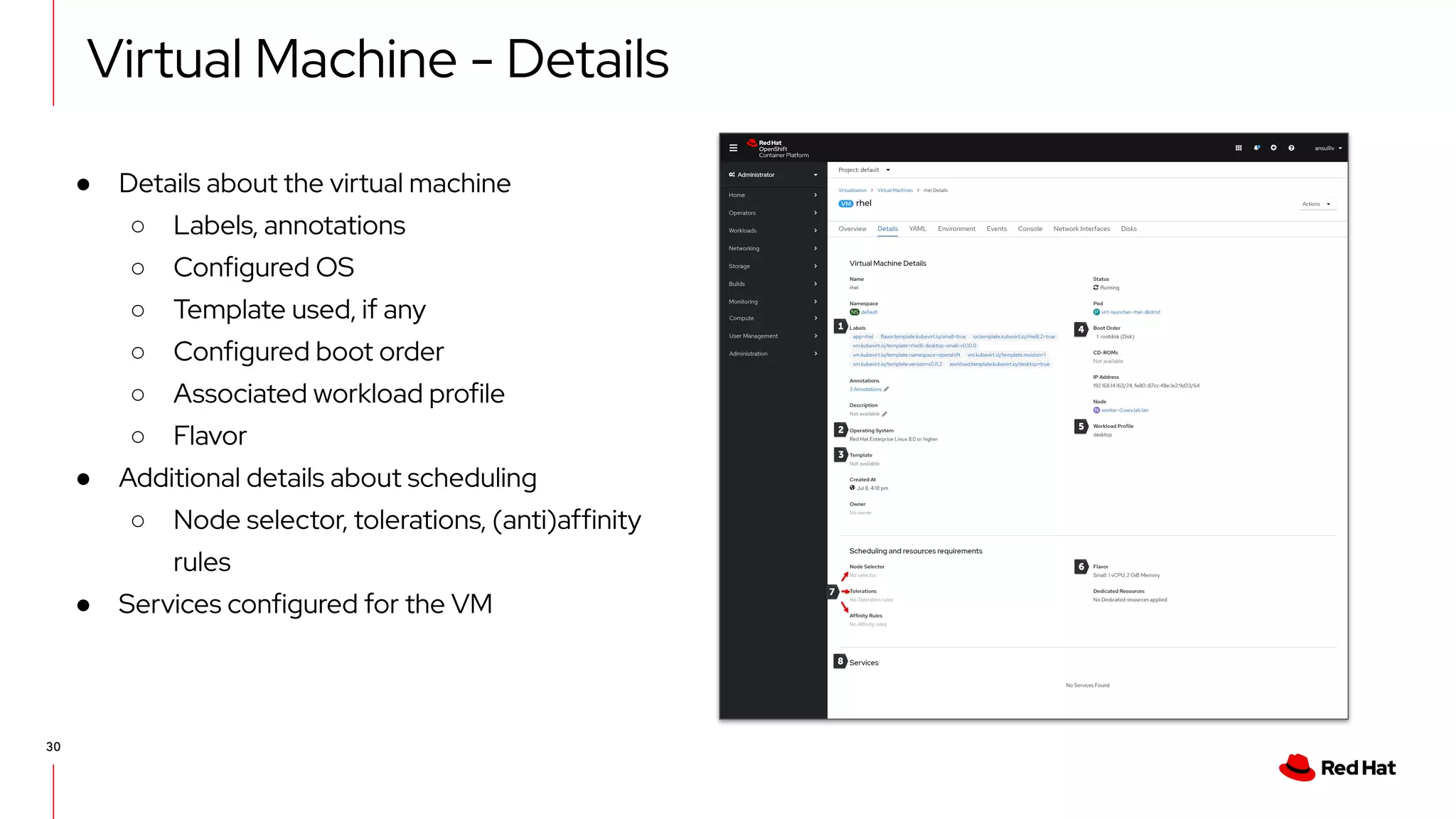The width and height of the screenshot is (1456, 819).
Task: Expand the Administration navigation section
Action: (773, 353)
